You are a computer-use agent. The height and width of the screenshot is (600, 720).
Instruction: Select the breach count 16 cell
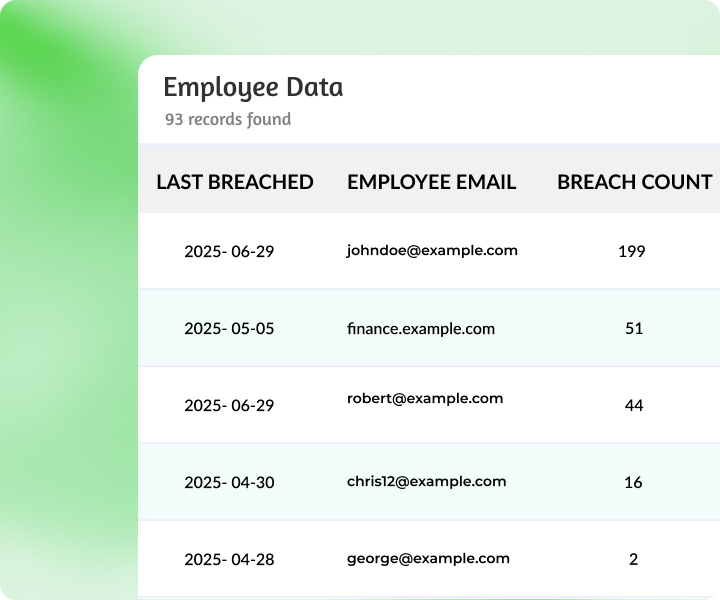click(633, 482)
